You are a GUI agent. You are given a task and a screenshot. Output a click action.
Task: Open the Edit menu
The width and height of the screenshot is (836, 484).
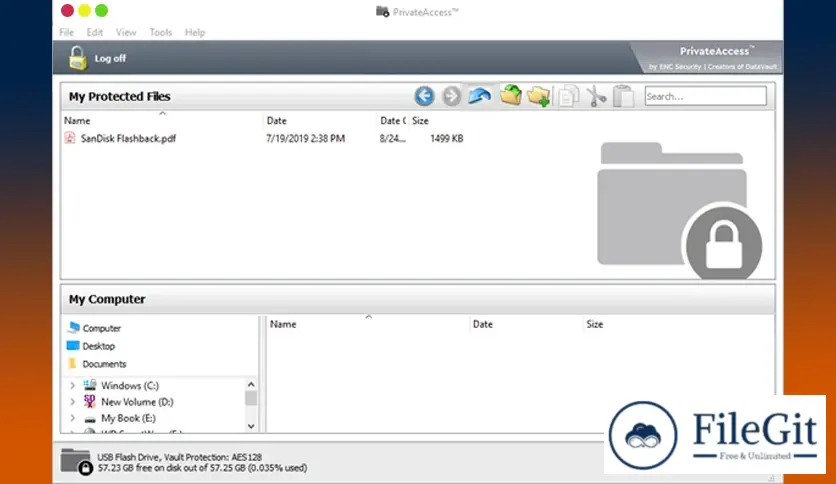point(94,33)
